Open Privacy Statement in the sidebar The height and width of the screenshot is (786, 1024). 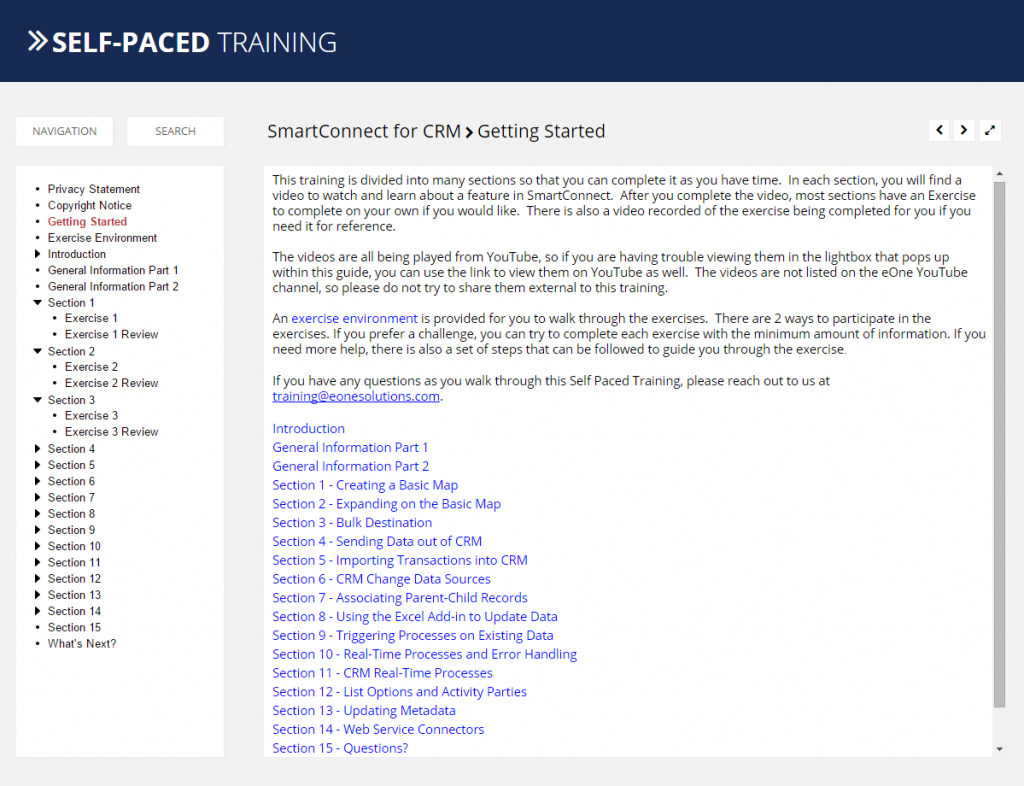tap(93, 189)
